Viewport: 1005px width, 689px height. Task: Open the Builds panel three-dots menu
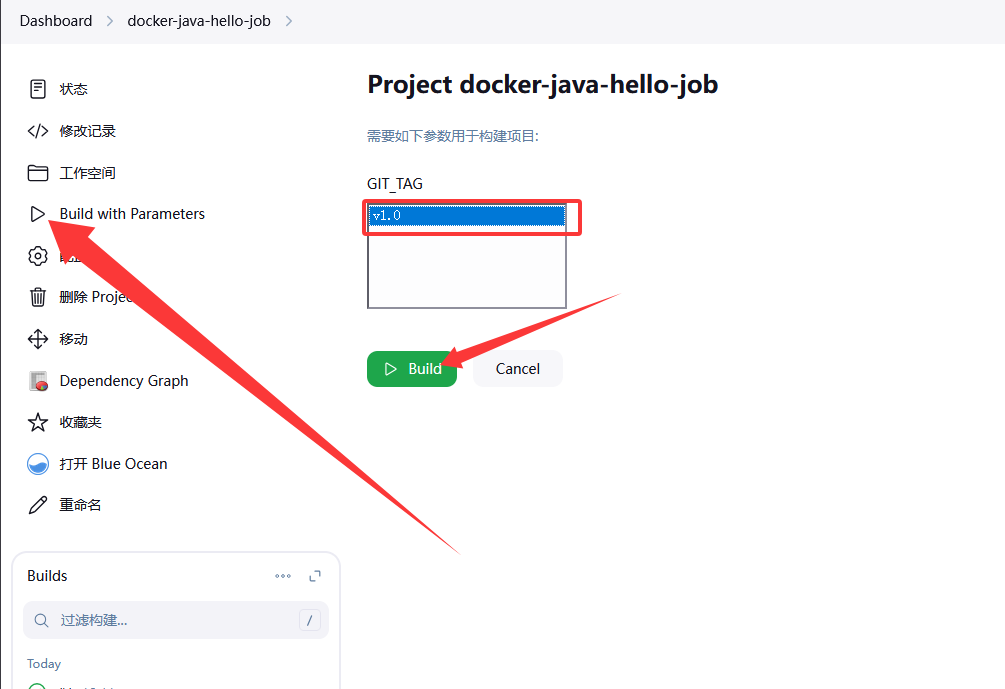(283, 576)
